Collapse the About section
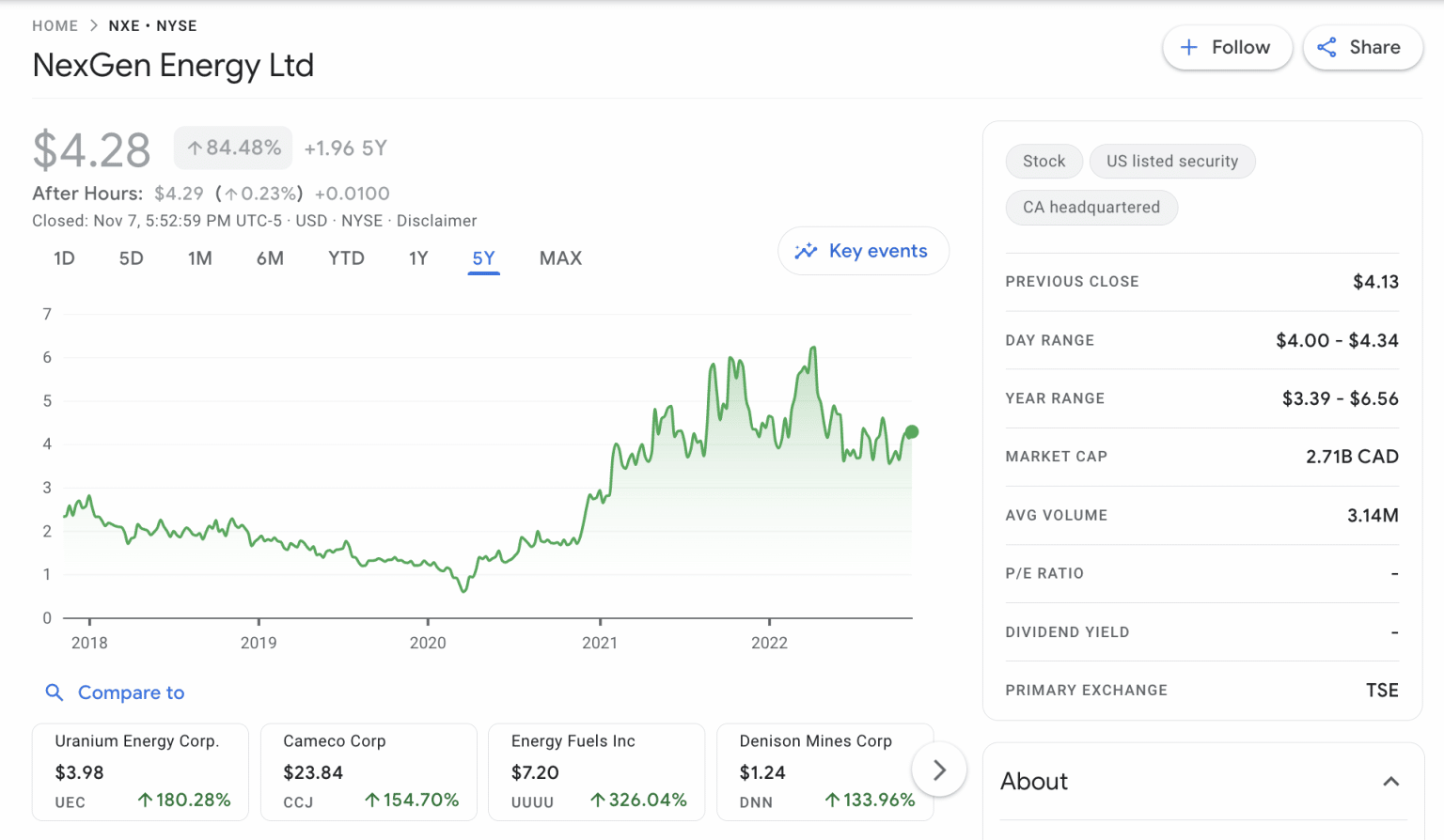The width and height of the screenshot is (1444, 840). [1390, 782]
